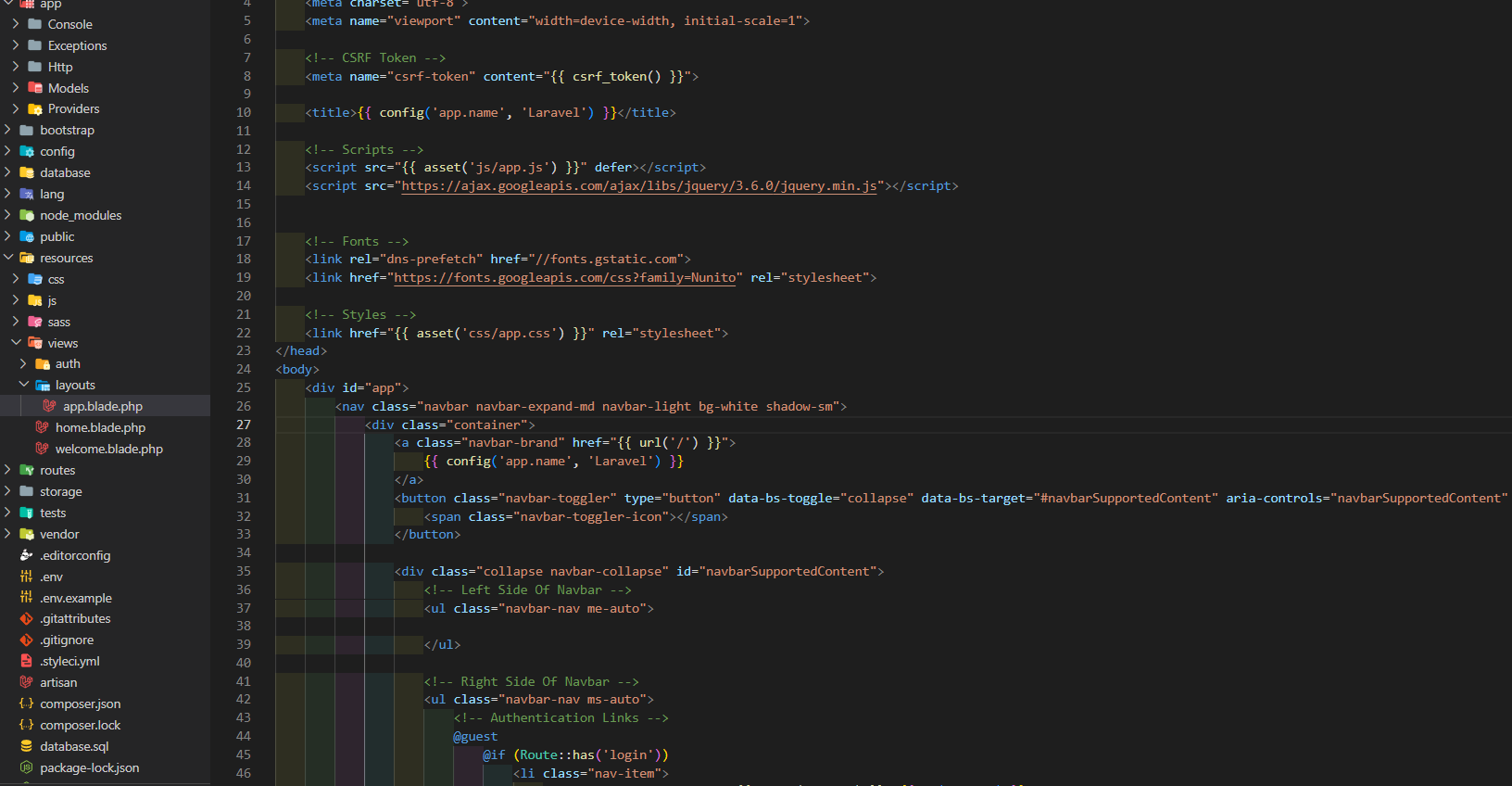Image resolution: width=1512 pixels, height=786 pixels.
Task: Expand the storage folder chevron
Action: pyautogui.click(x=7, y=491)
